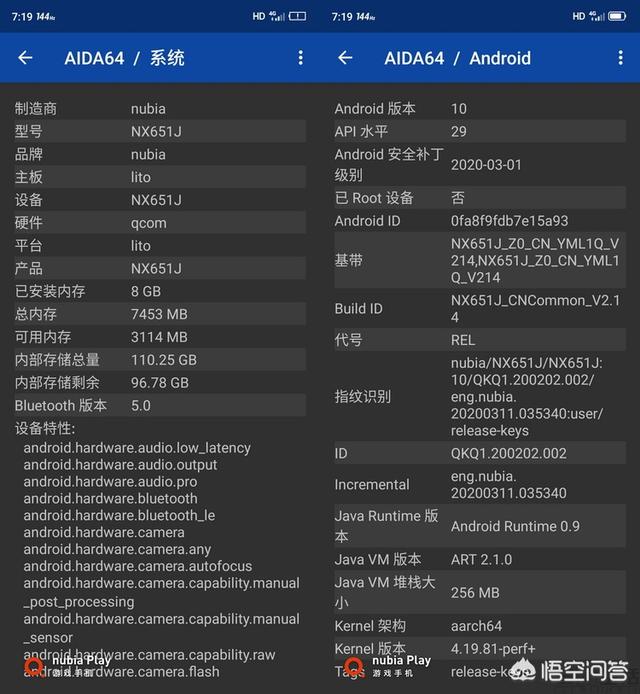The image size is (640, 694).
Task: Select the 代号 value REL
Action: coord(463,340)
